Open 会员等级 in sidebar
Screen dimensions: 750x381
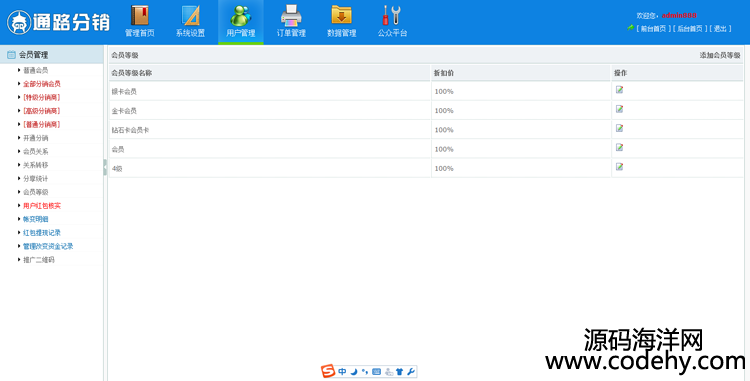(36, 192)
